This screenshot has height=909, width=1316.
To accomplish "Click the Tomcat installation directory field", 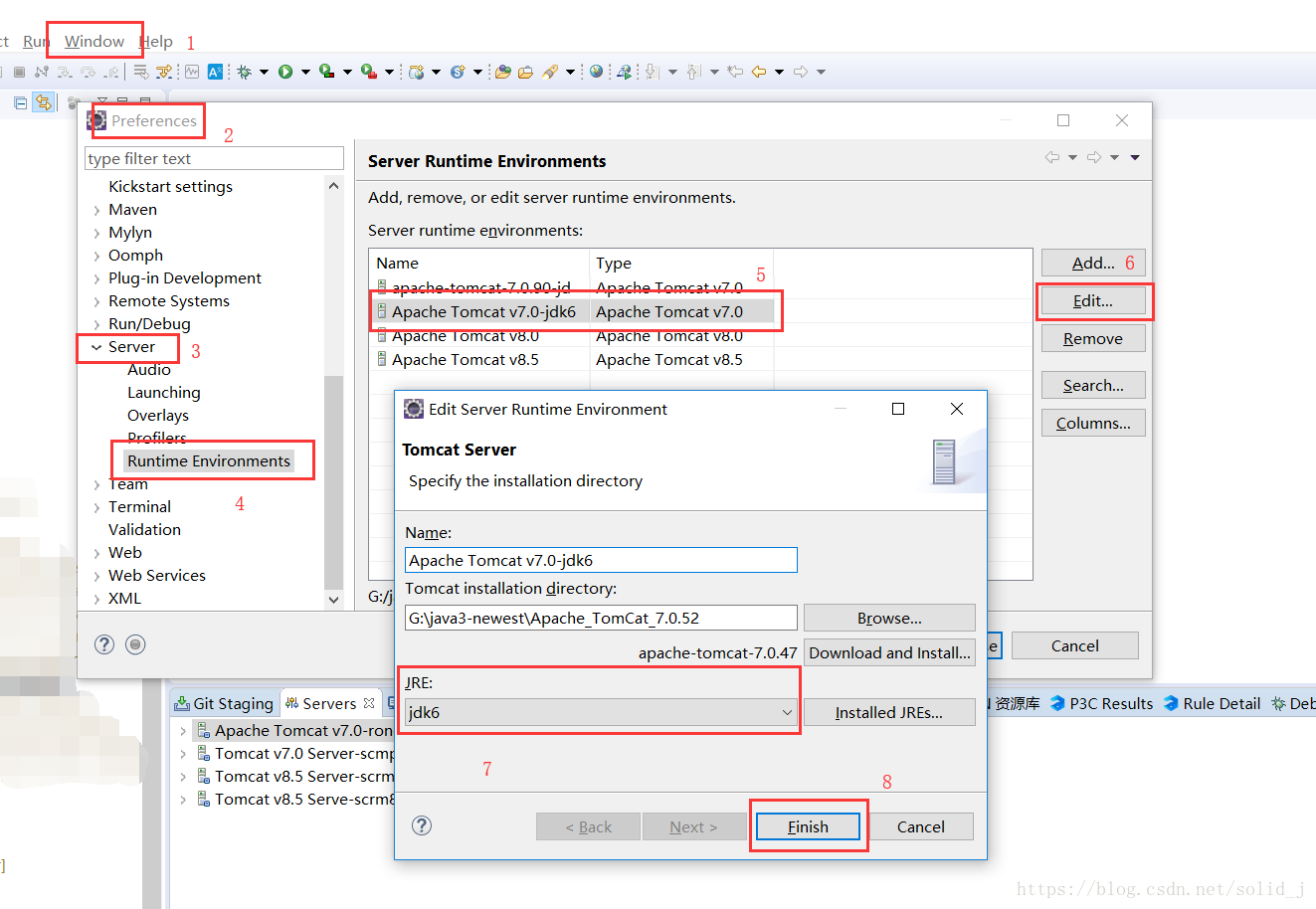I will click(601, 618).
